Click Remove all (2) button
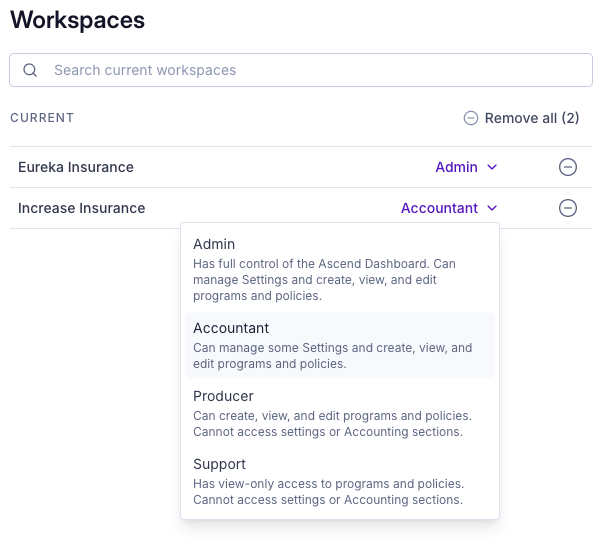602x538 pixels. coord(521,118)
